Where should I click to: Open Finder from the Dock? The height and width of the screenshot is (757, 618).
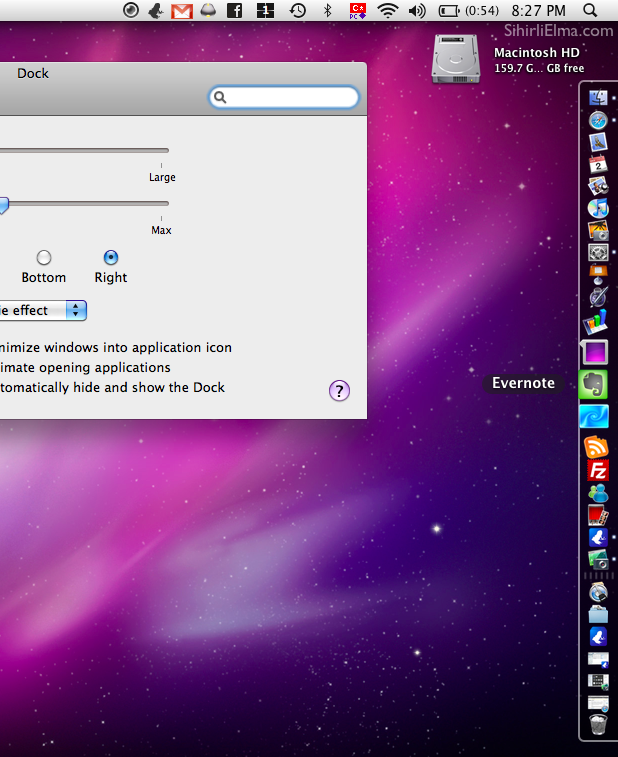pos(599,98)
